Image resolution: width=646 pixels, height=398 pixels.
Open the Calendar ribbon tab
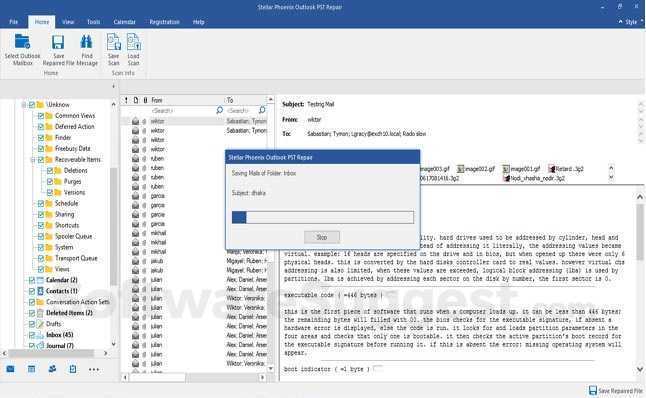pyautogui.click(x=124, y=22)
